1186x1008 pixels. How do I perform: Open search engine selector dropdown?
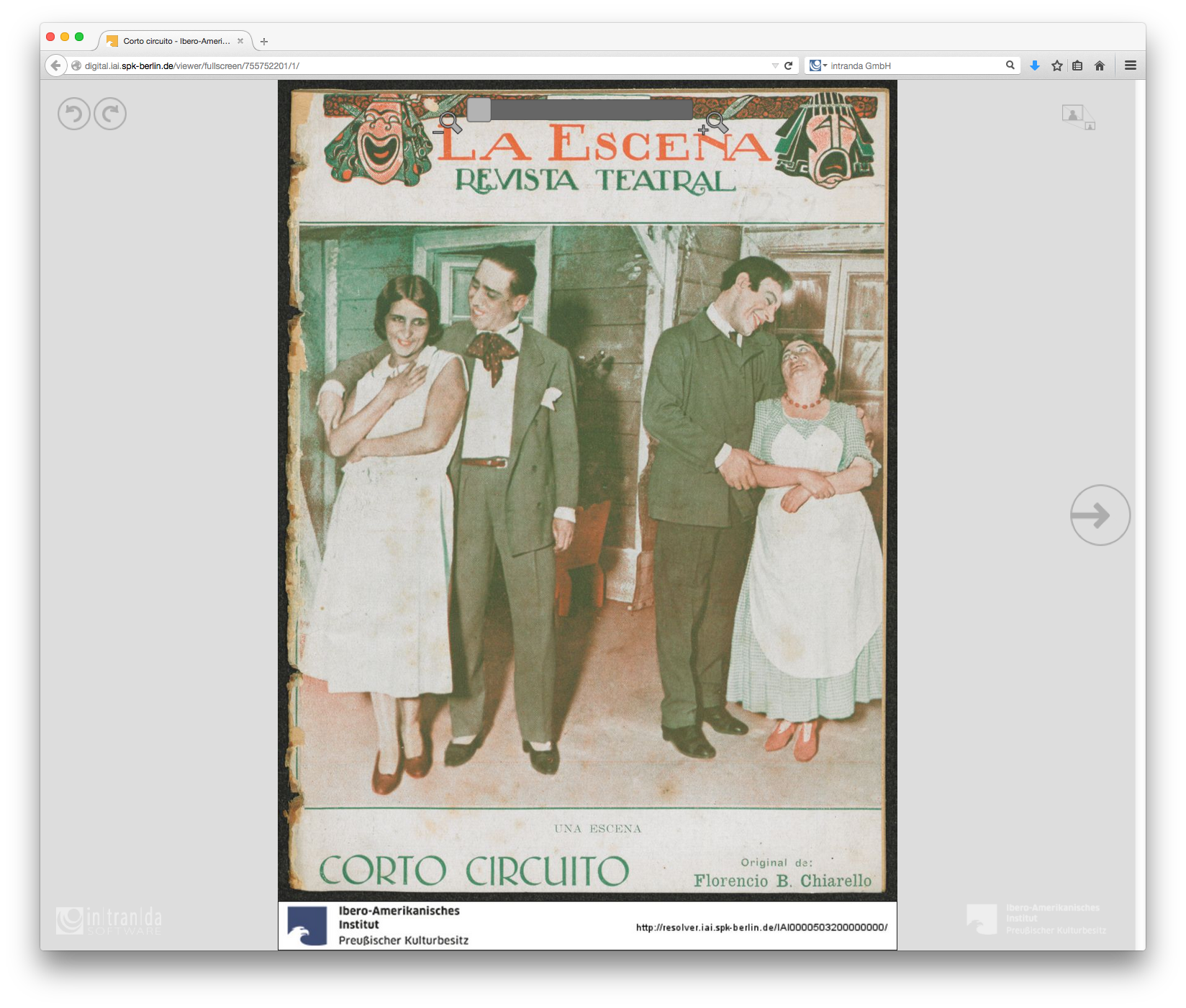coord(818,65)
